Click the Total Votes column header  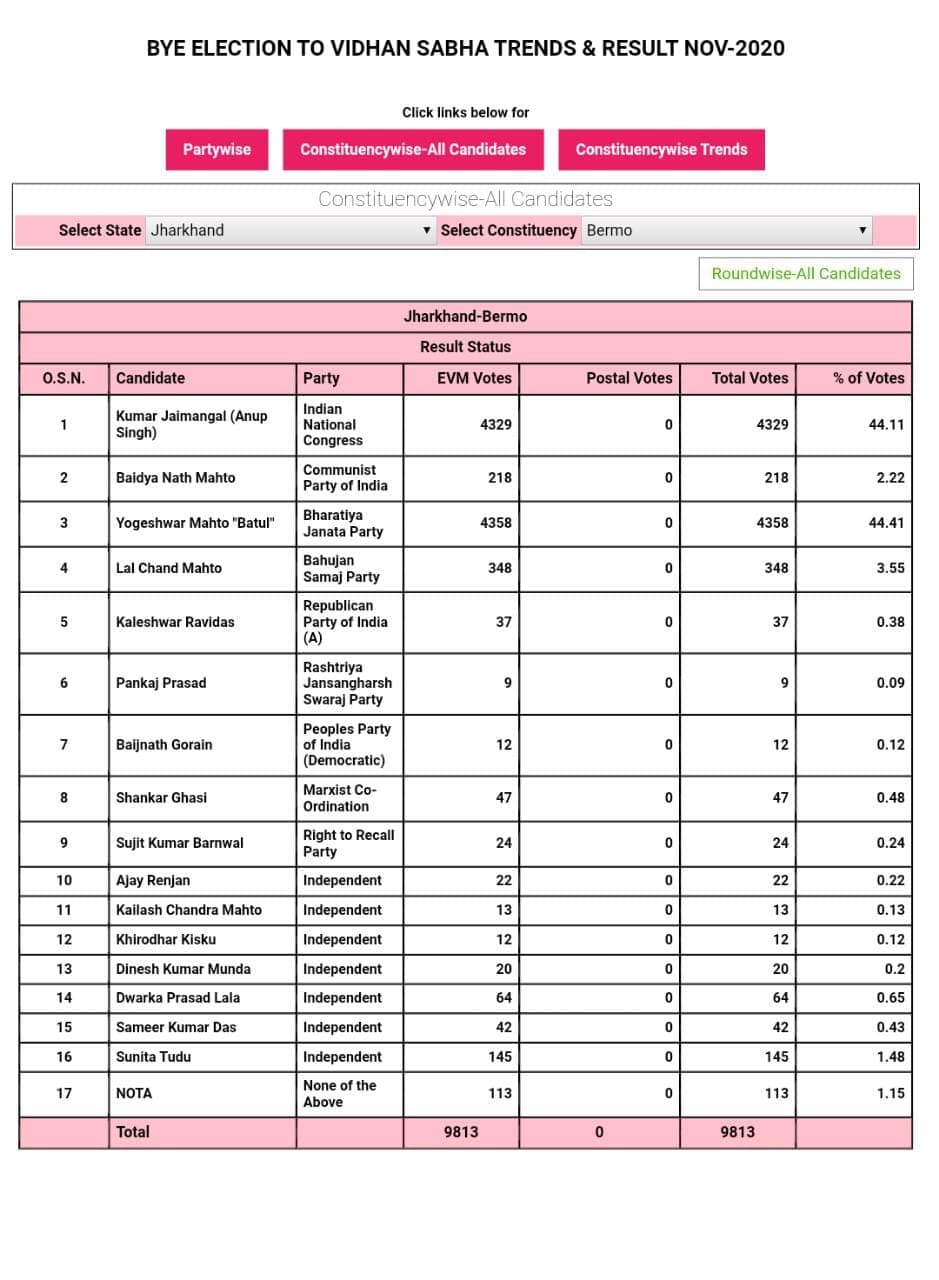point(749,378)
